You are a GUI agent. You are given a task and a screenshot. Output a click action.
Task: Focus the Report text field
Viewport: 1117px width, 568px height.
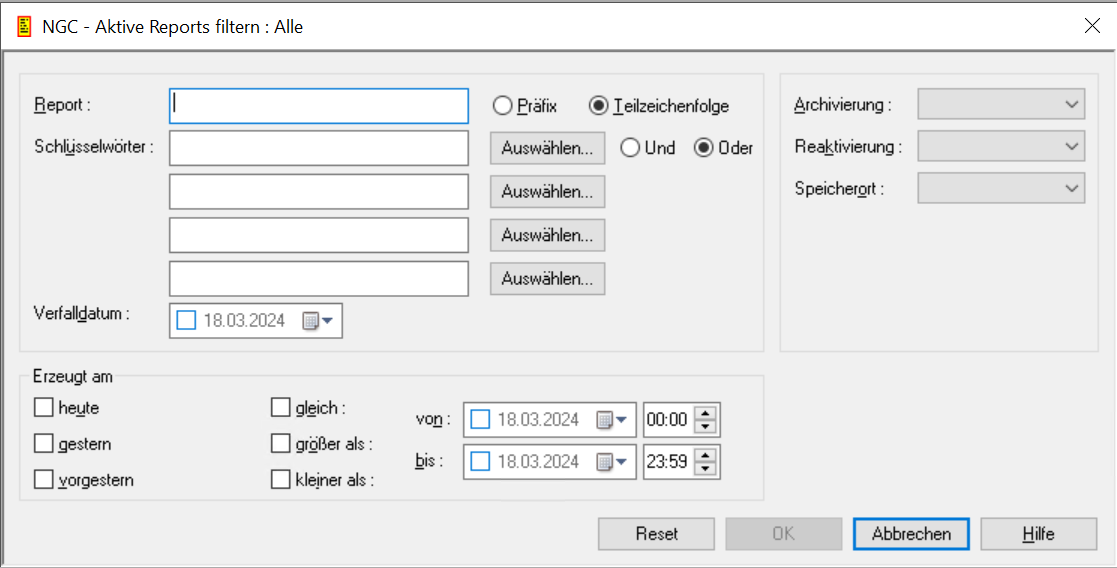pyautogui.click(x=319, y=105)
